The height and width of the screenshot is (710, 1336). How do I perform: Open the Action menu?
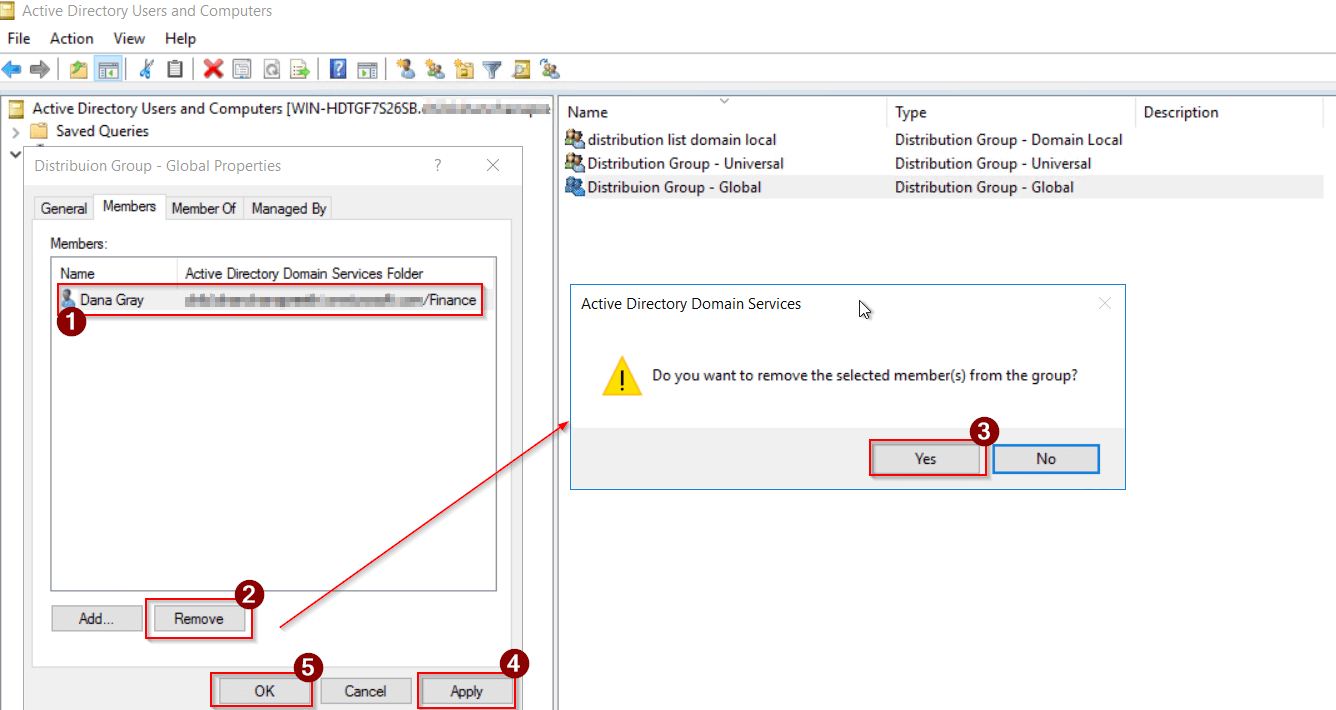click(x=71, y=38)
